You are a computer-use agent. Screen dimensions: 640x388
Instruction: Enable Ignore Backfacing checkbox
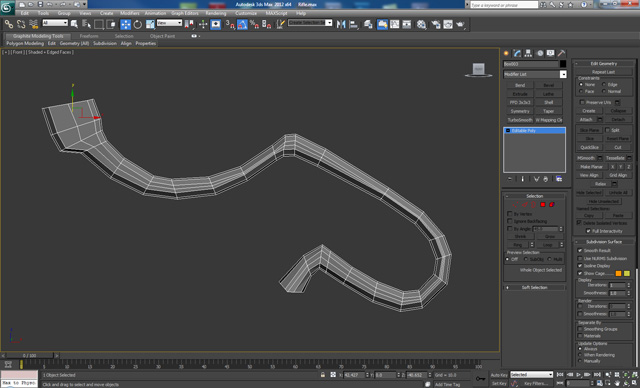point(509,221)
